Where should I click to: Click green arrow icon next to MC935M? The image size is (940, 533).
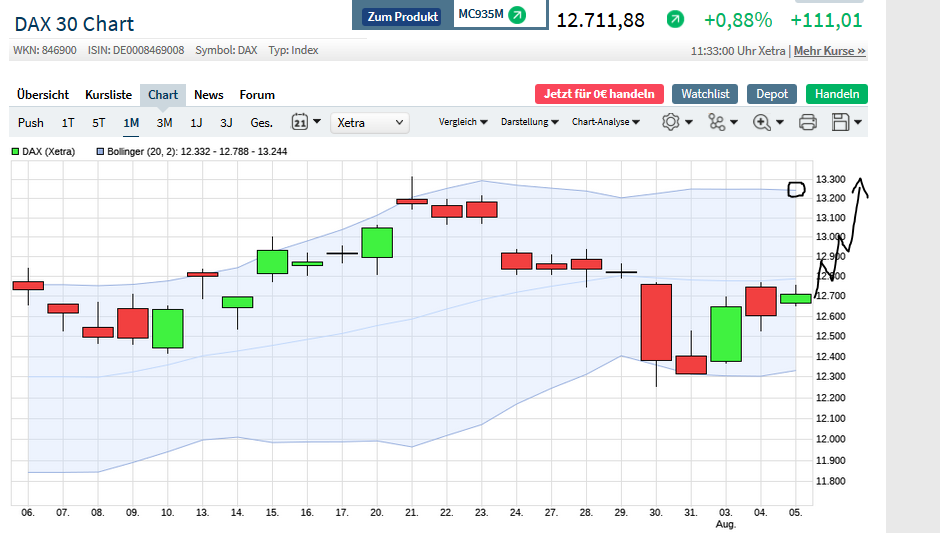(x=517, y=14)
